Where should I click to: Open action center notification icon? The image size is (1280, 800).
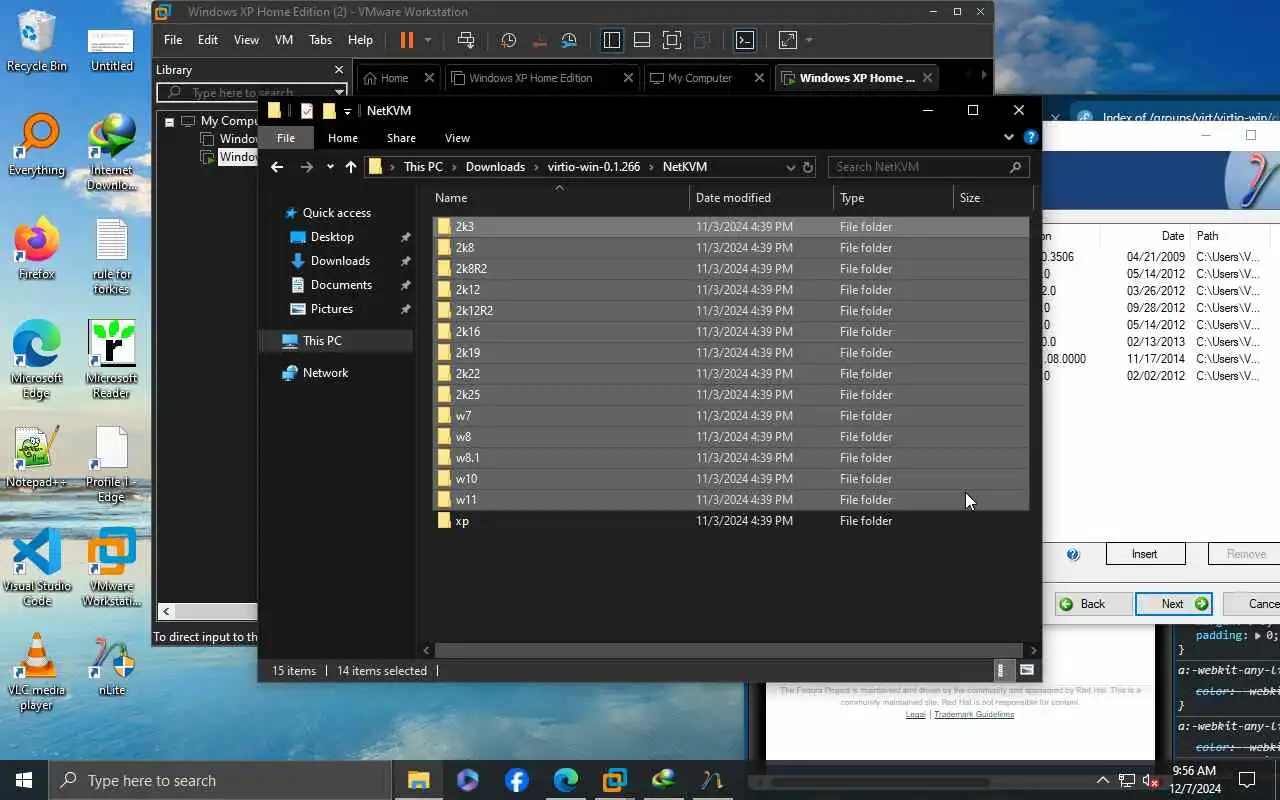coord(1247,780)
